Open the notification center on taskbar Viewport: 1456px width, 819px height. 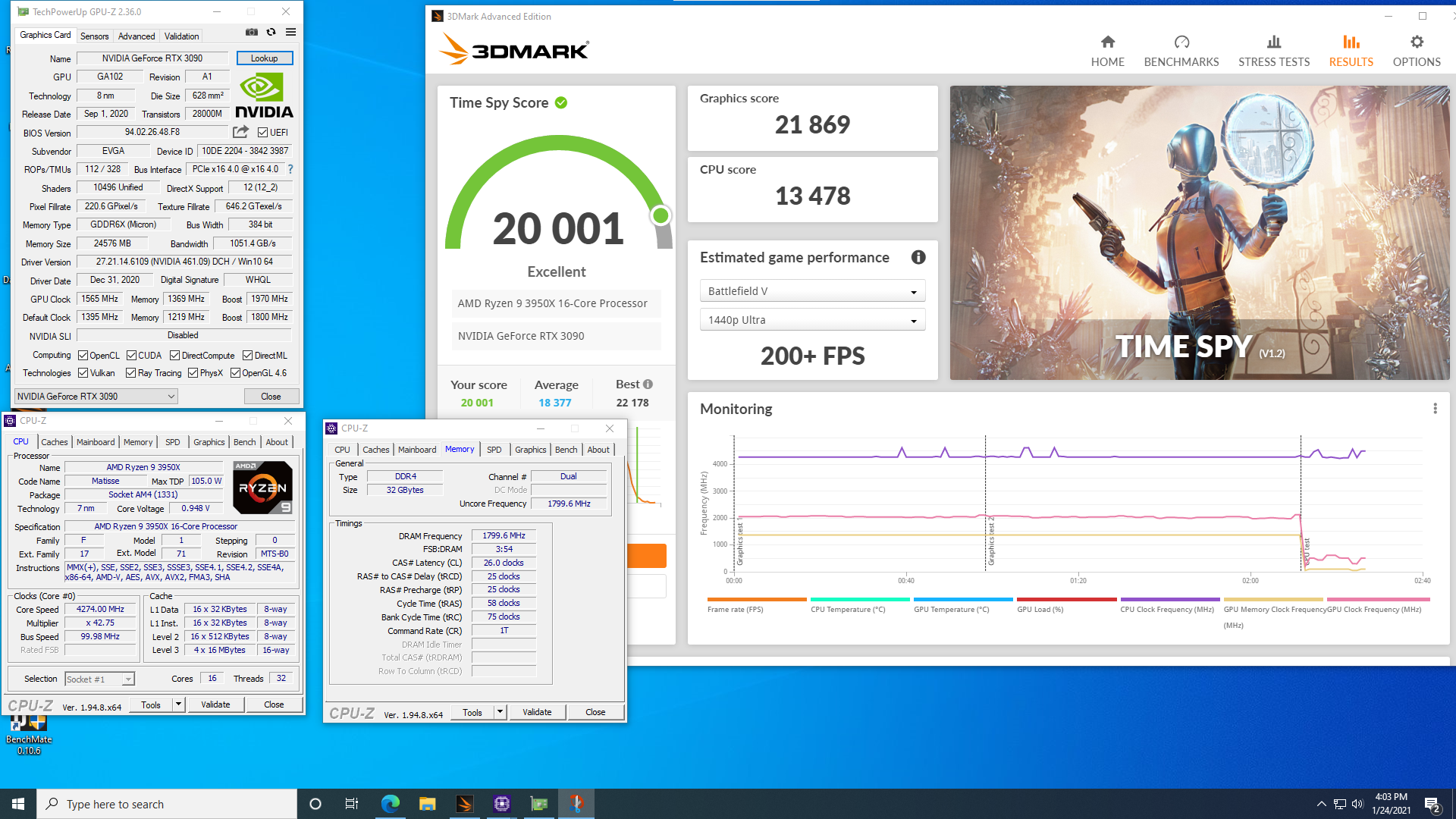click(x=1432, y=805)
